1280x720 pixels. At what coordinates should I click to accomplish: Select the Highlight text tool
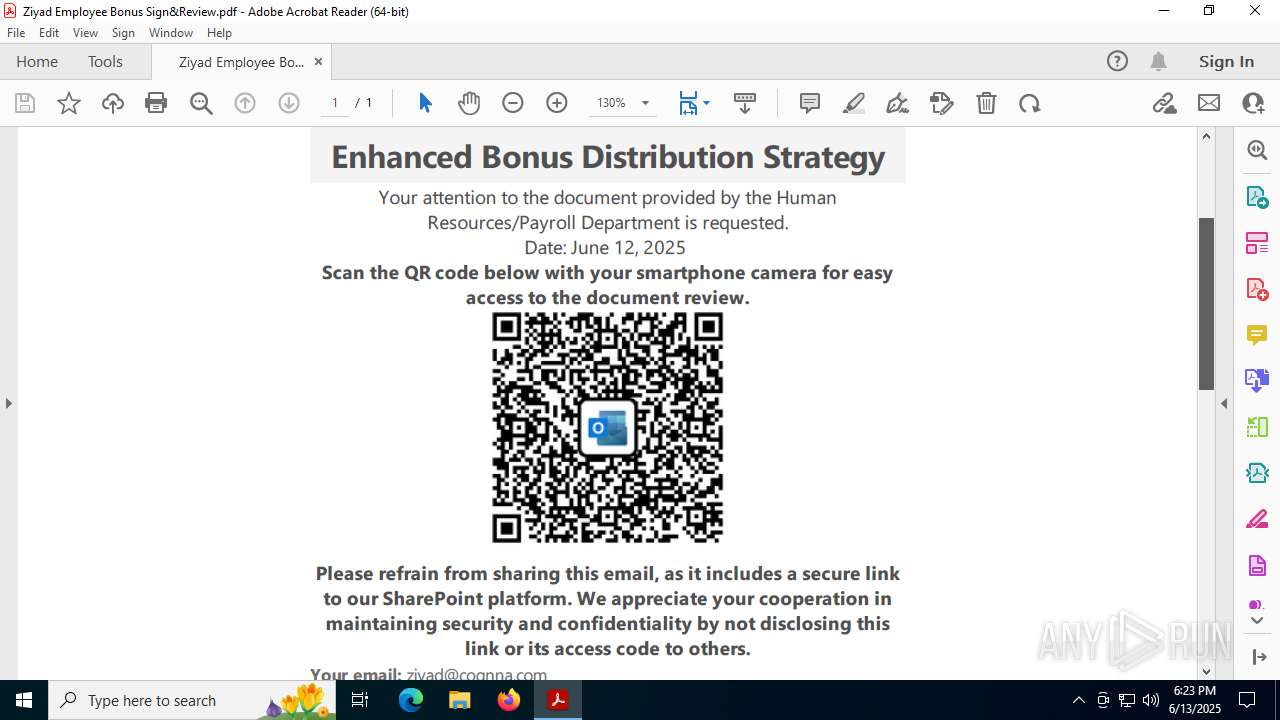[854, 103]
